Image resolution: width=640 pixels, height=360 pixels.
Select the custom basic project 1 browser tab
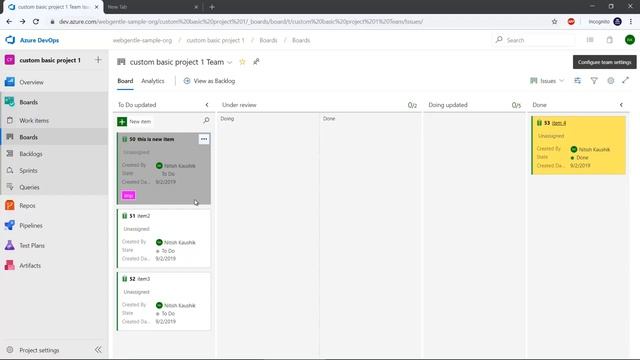tap(52, 7)
